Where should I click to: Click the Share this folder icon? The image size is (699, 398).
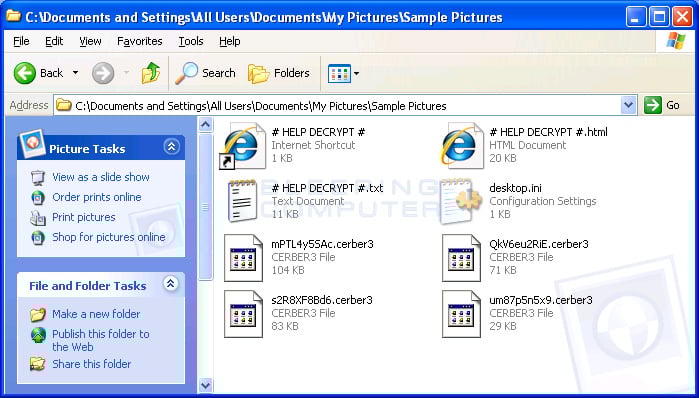pos(37,364)
